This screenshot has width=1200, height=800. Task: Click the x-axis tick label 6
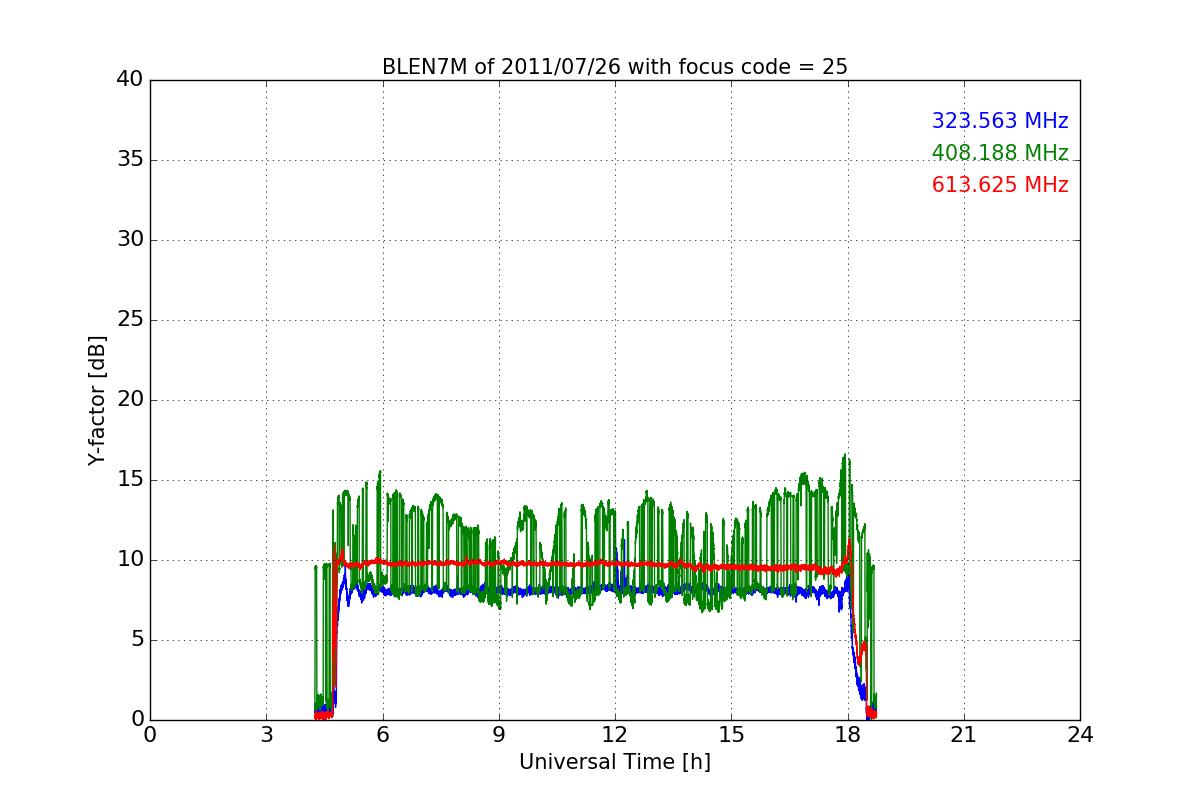coord(382,735)
